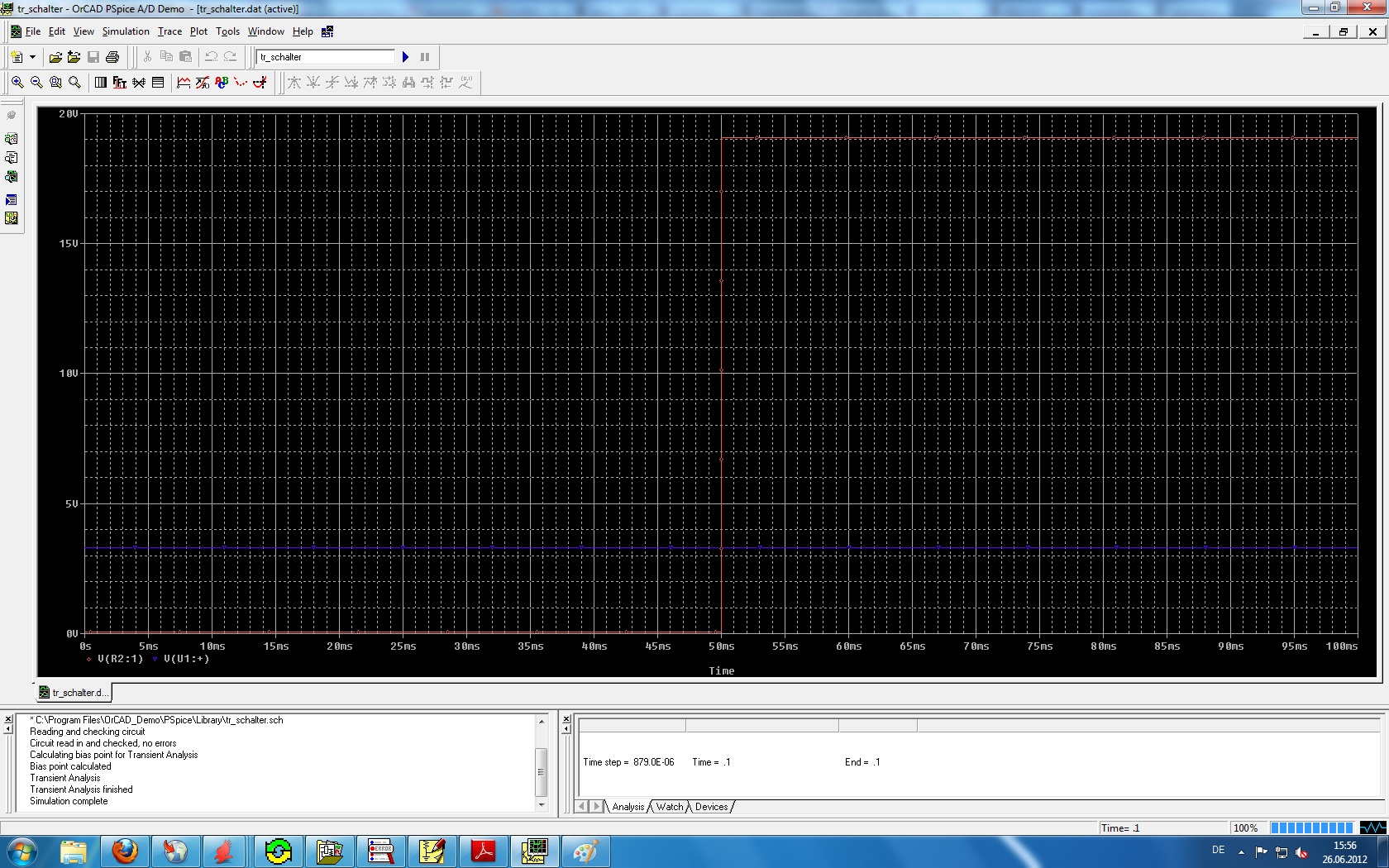Viewport: 1389px width, 868px height.
Task: Click the View Simulation Output File sidebar icon
Action: click(x=12, y=158)
